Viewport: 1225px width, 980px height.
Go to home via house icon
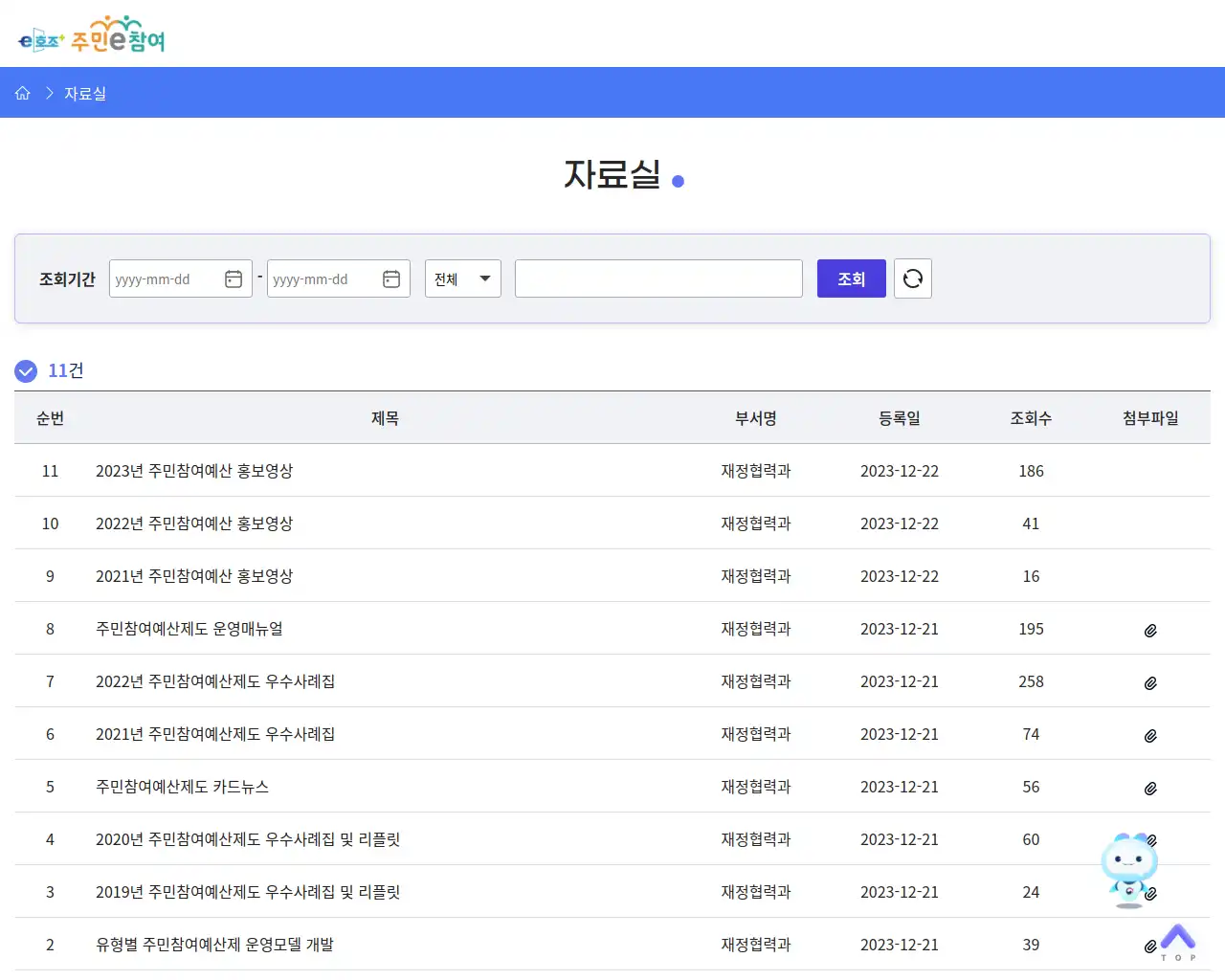tap(23, 93)
